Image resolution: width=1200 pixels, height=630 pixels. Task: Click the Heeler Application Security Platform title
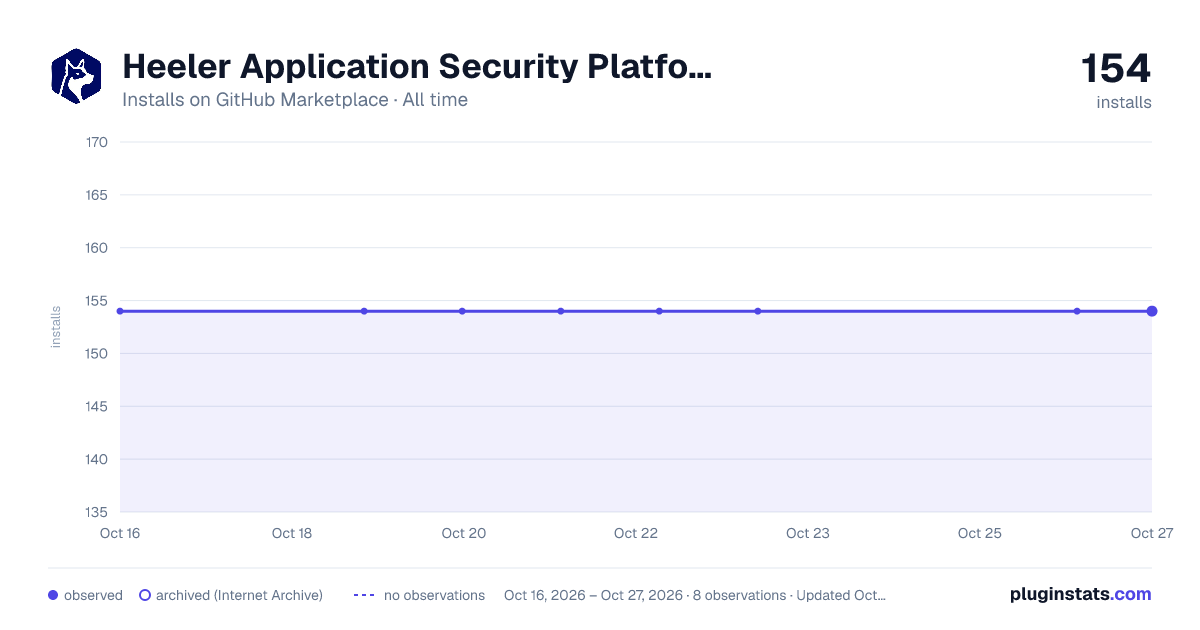pyautogui.click(x=417, y=67)
